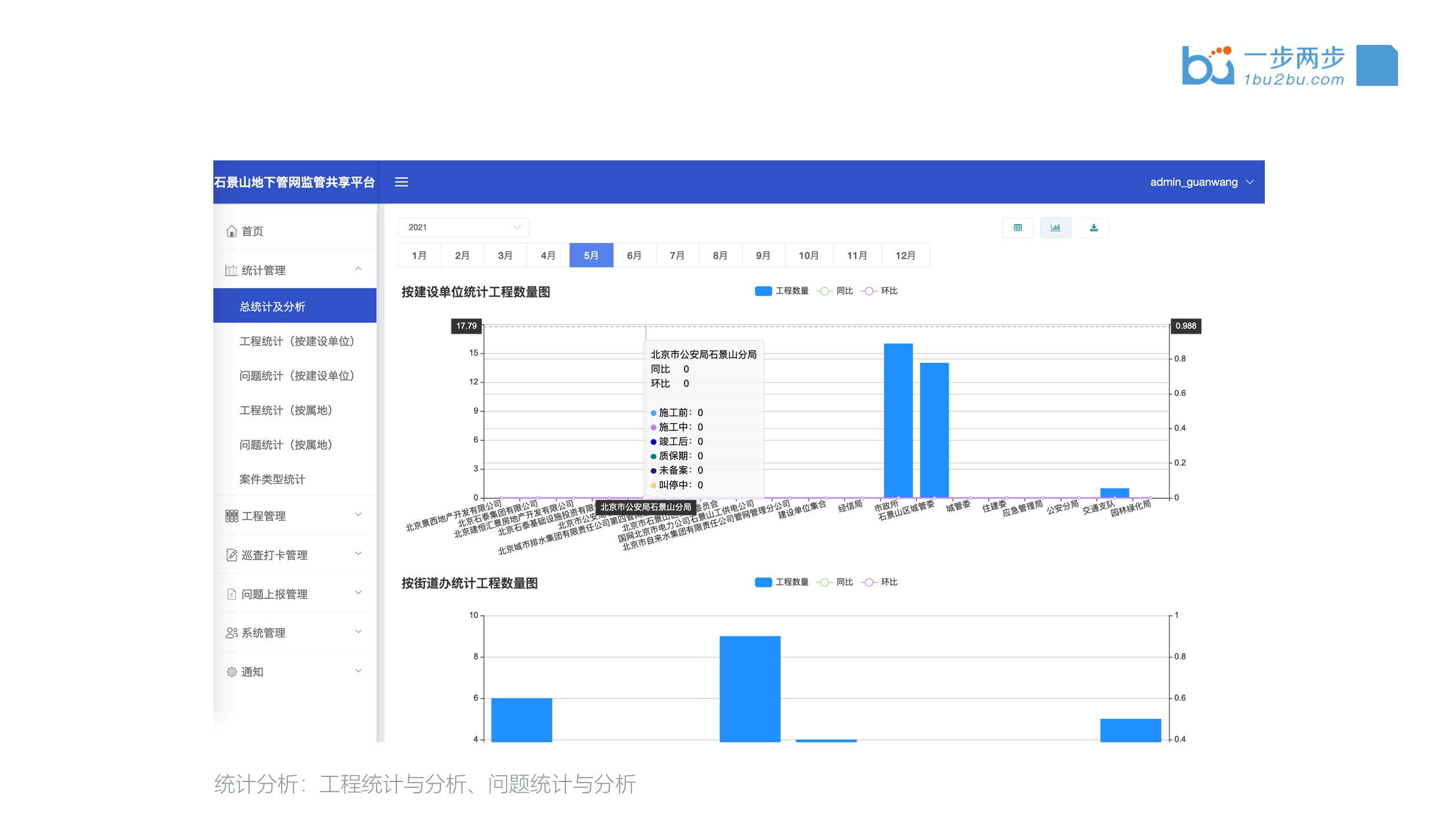This screenshot has width=1456, height=819.
Task: Select the 12月 month tab
Action: 905,255
